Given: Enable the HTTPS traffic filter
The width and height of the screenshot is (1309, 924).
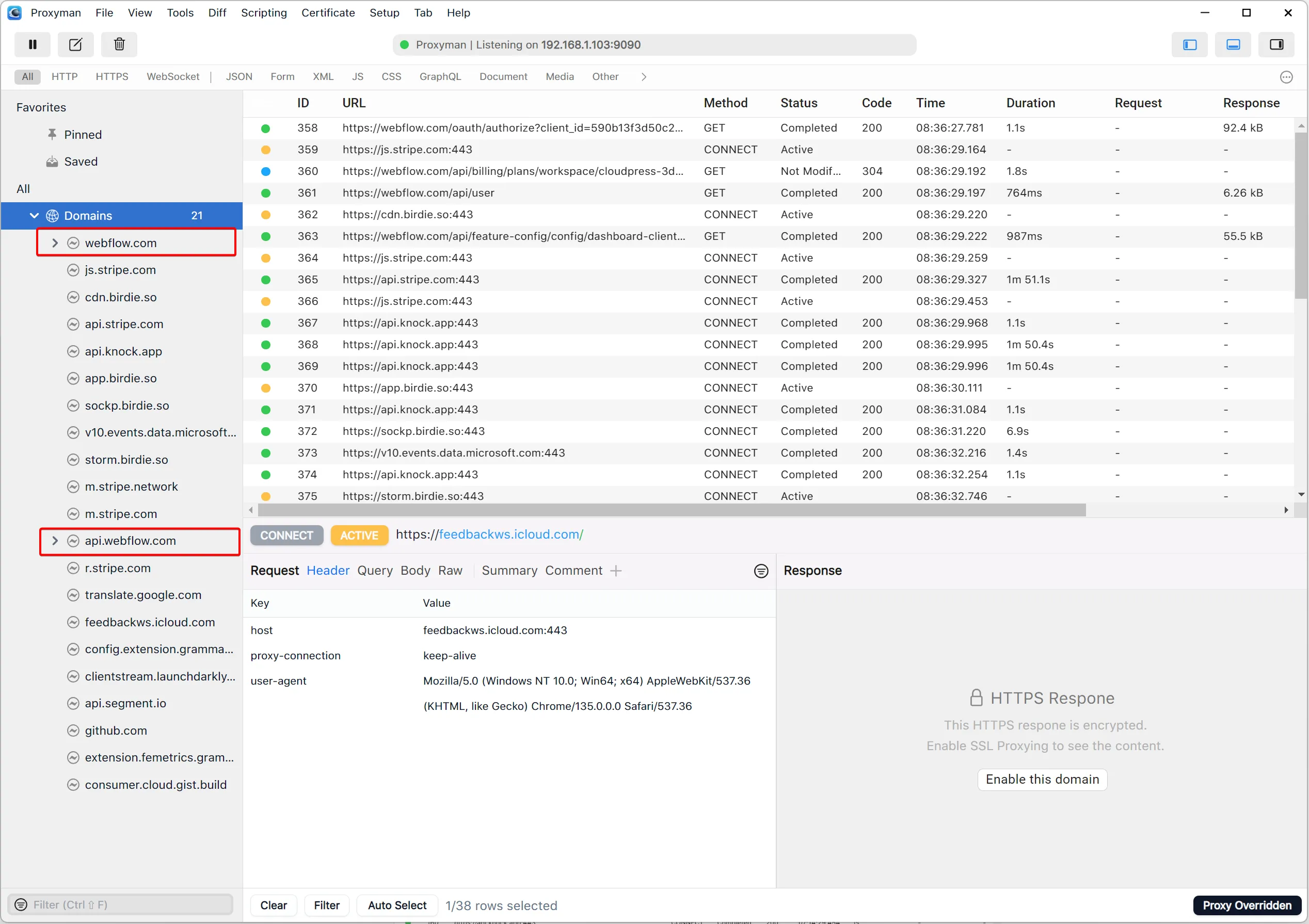Looking at the screenshot, I should click(x=111, y=76).
